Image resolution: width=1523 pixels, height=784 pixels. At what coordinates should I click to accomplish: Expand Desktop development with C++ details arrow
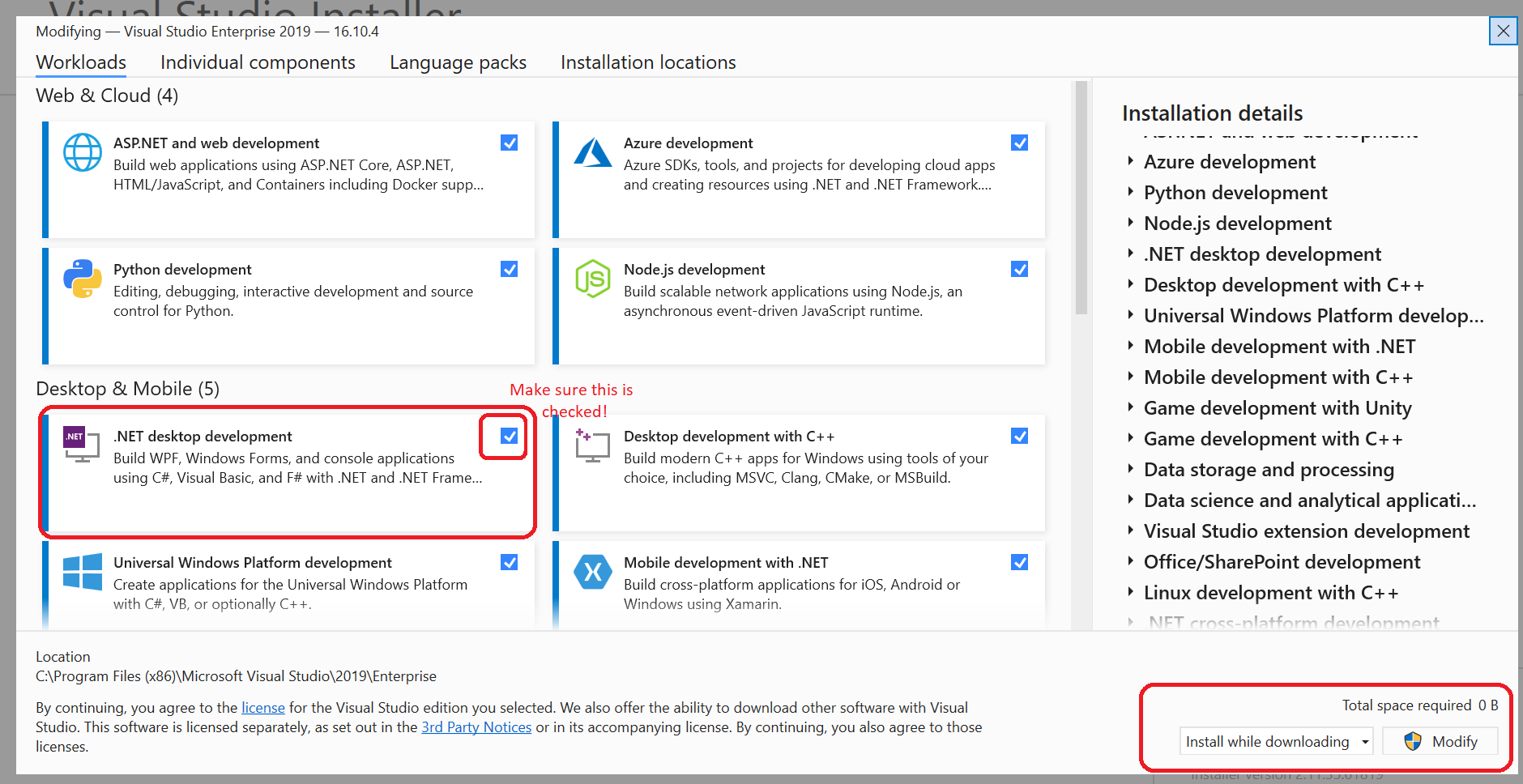tap(1130, 284)
